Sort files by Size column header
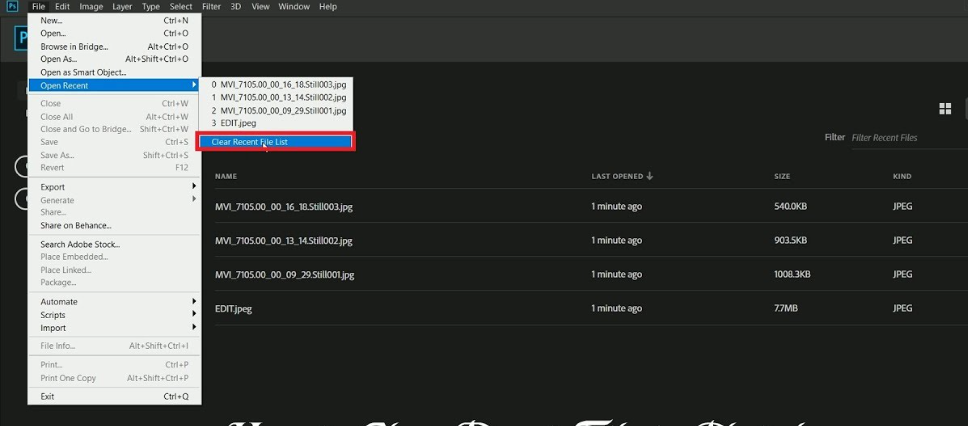The image size is (968, 426). pyautogui.click(x=781, y=177)
